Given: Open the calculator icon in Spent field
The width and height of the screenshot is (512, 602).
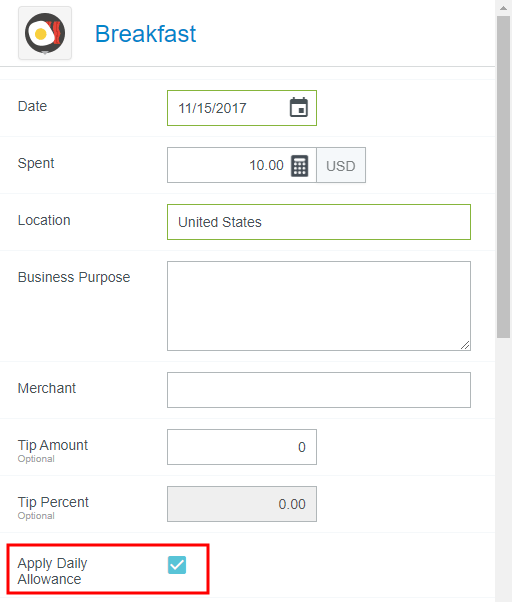Looking at the screenshot, I should click(x=299, y=165).
